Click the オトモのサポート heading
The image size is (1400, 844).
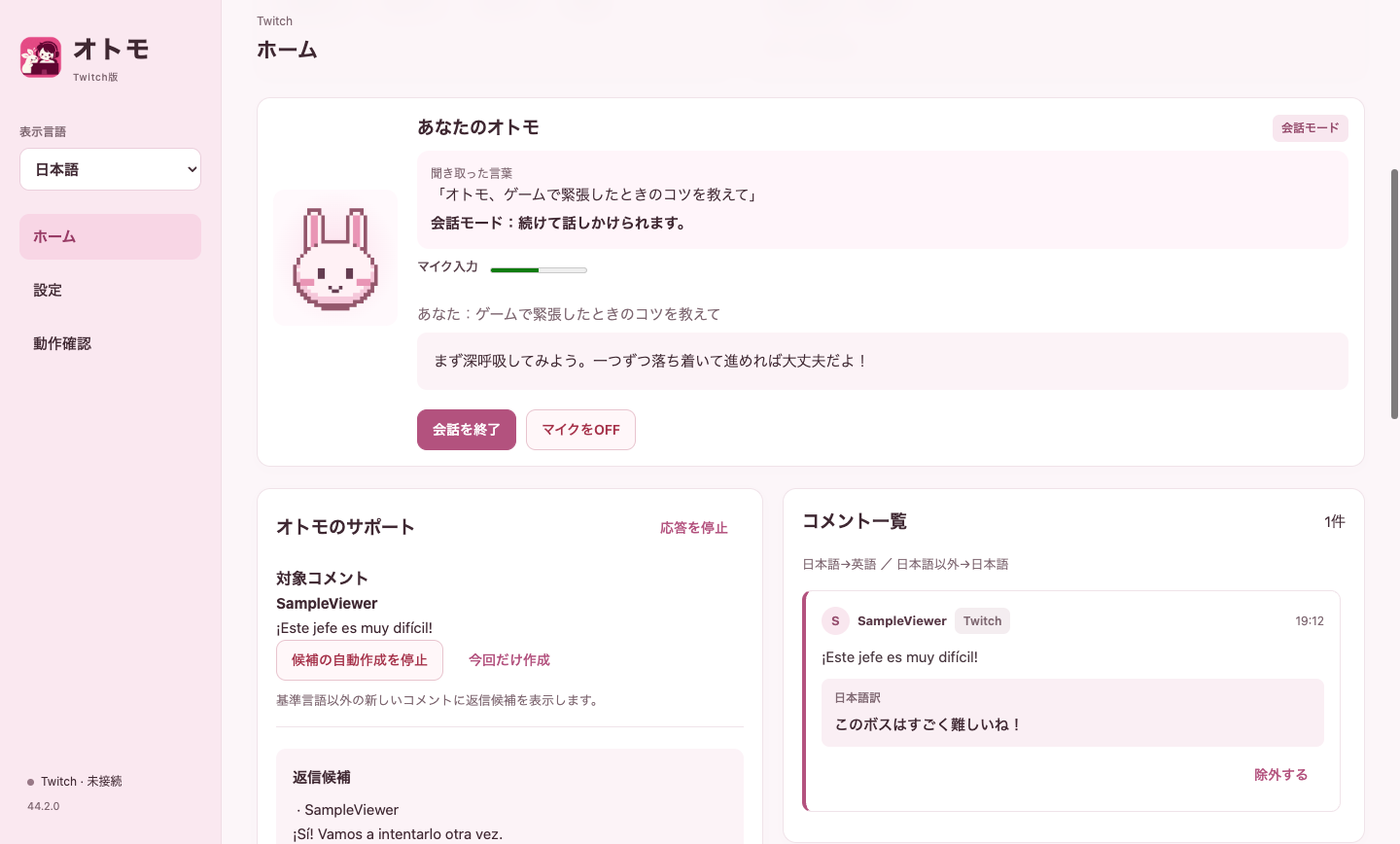tap(345, 527)
